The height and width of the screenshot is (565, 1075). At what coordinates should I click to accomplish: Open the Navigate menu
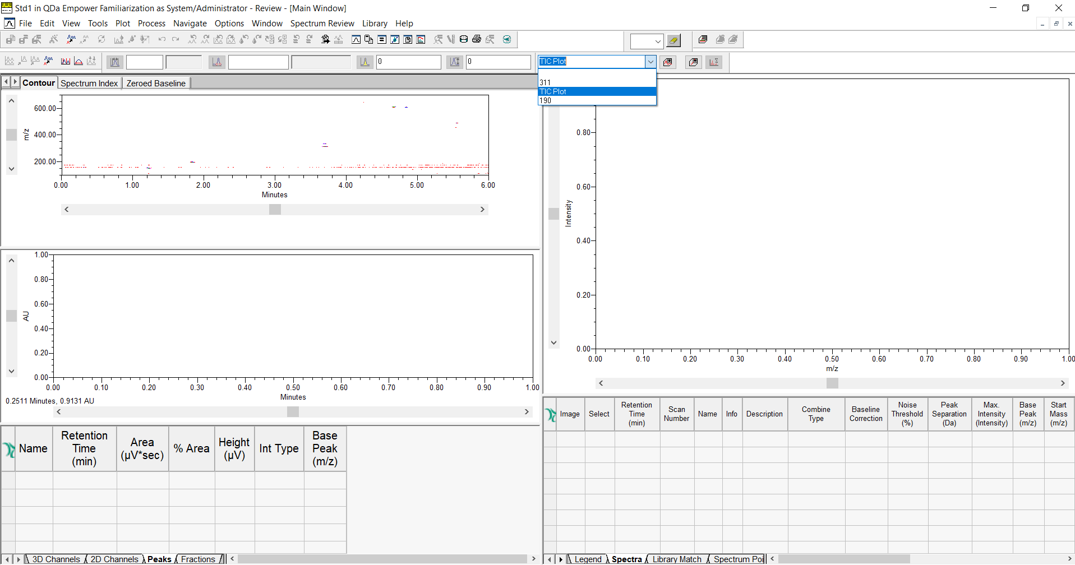pos(190,23)
